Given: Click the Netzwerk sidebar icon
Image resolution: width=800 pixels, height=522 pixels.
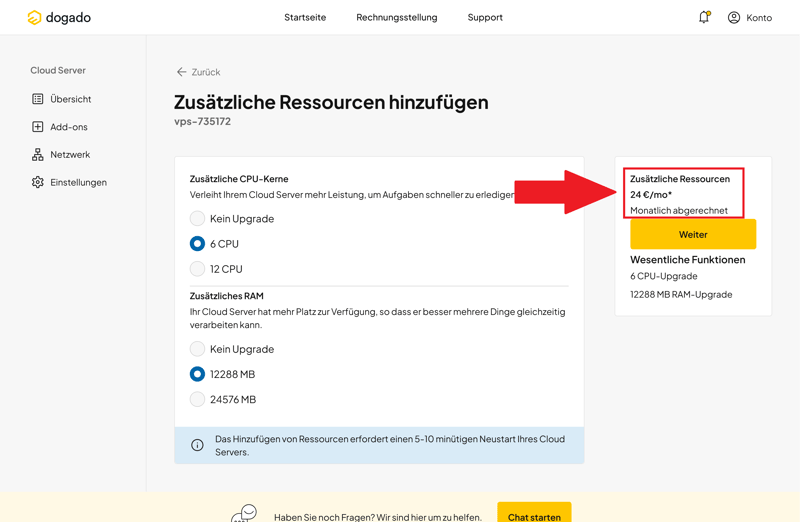Looking at the screenshot, I should [x=38, y=155].
